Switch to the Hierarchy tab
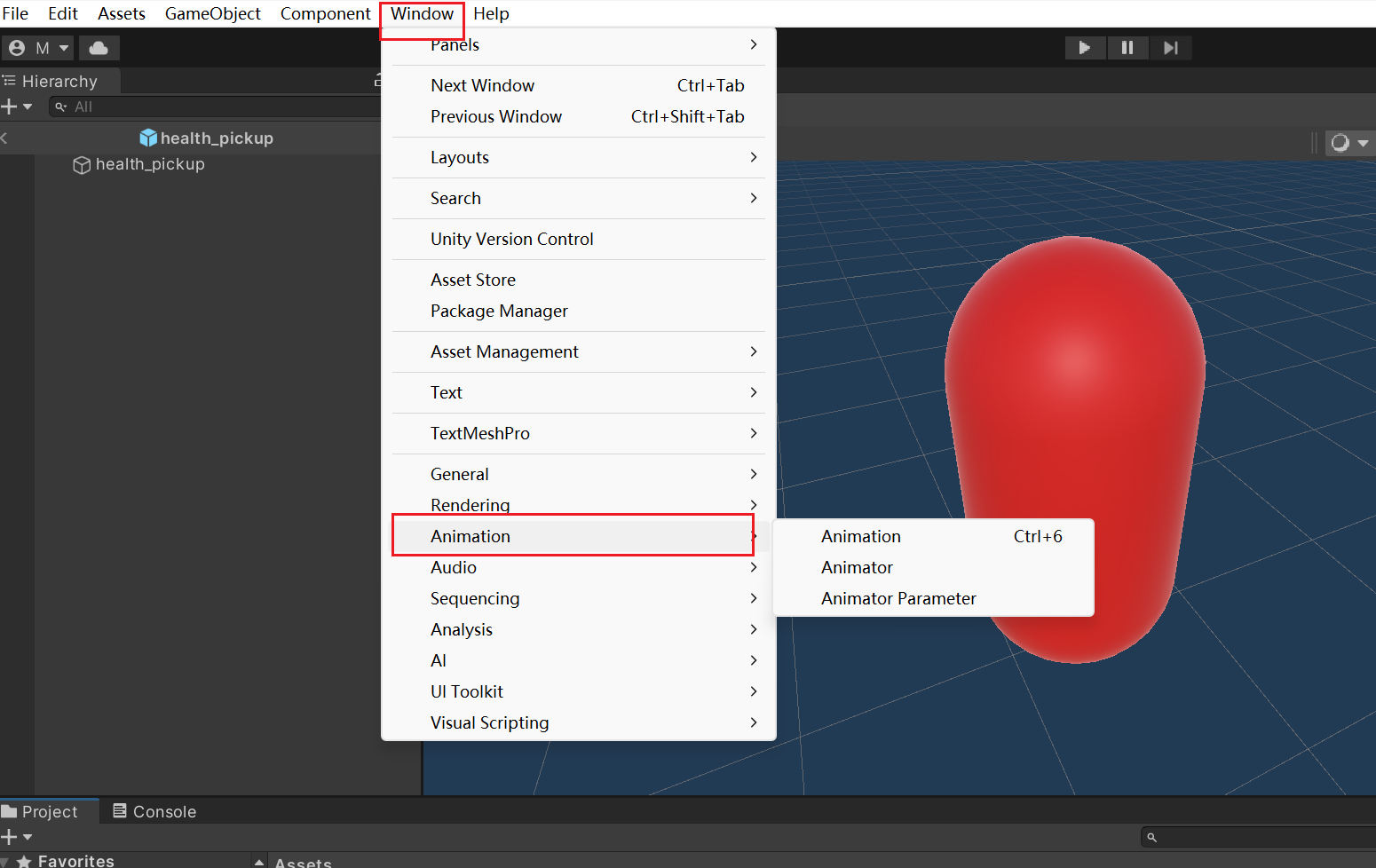 [59, 81]
